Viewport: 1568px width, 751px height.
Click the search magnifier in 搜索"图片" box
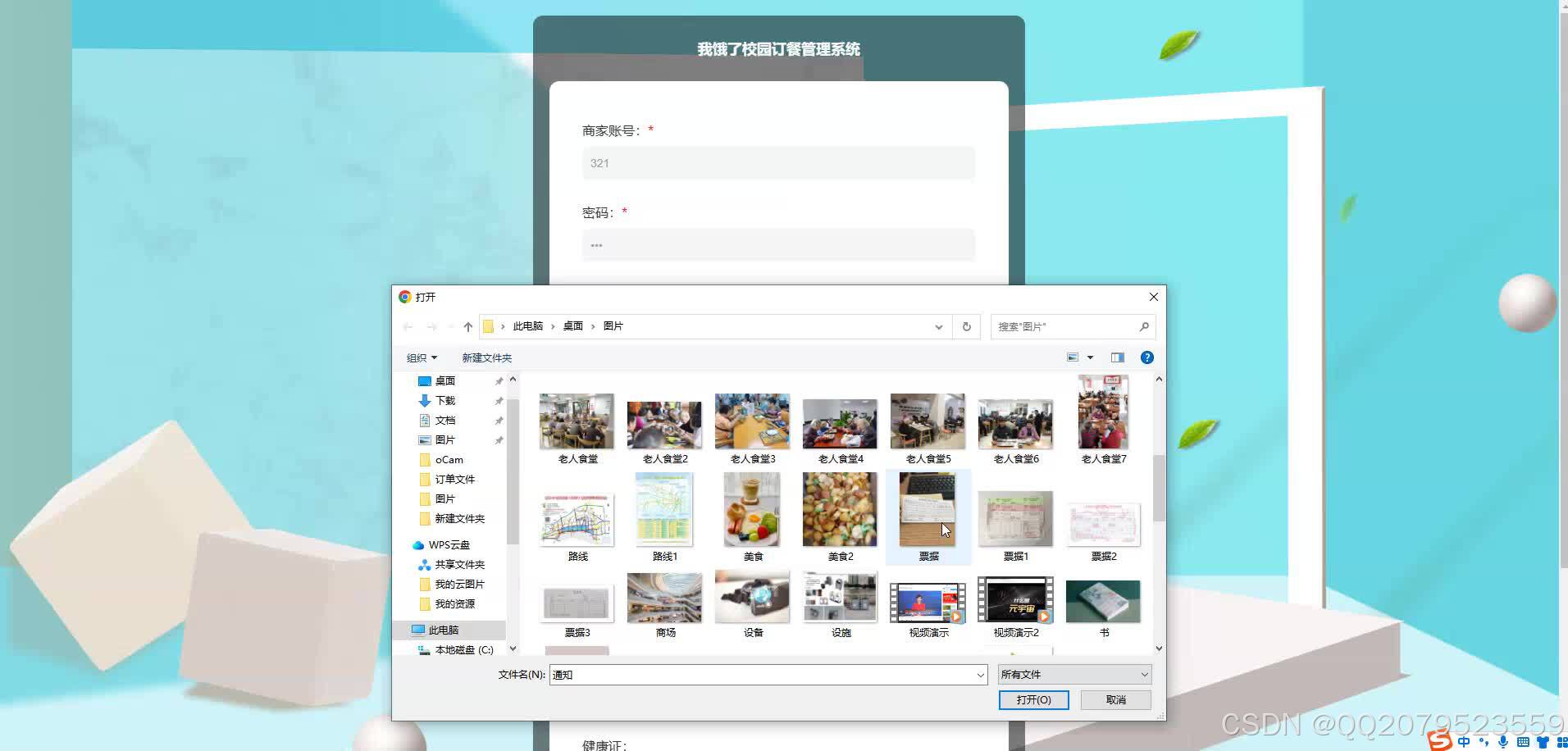pyautogui.click(x=1144, y=326)
